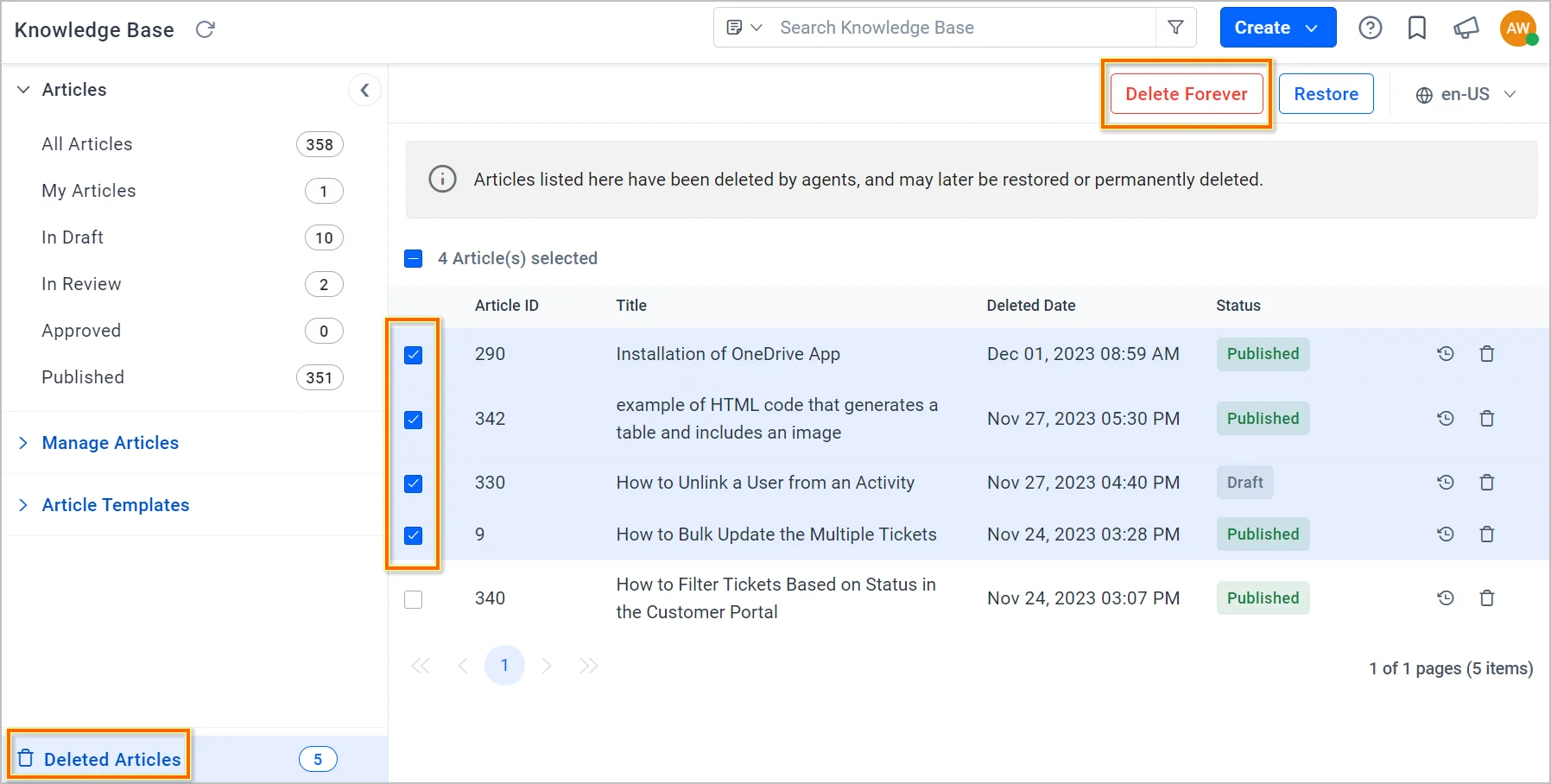Open the help question mark icon
Viewport: 1551px width, 784px height.
[1370, 28]
